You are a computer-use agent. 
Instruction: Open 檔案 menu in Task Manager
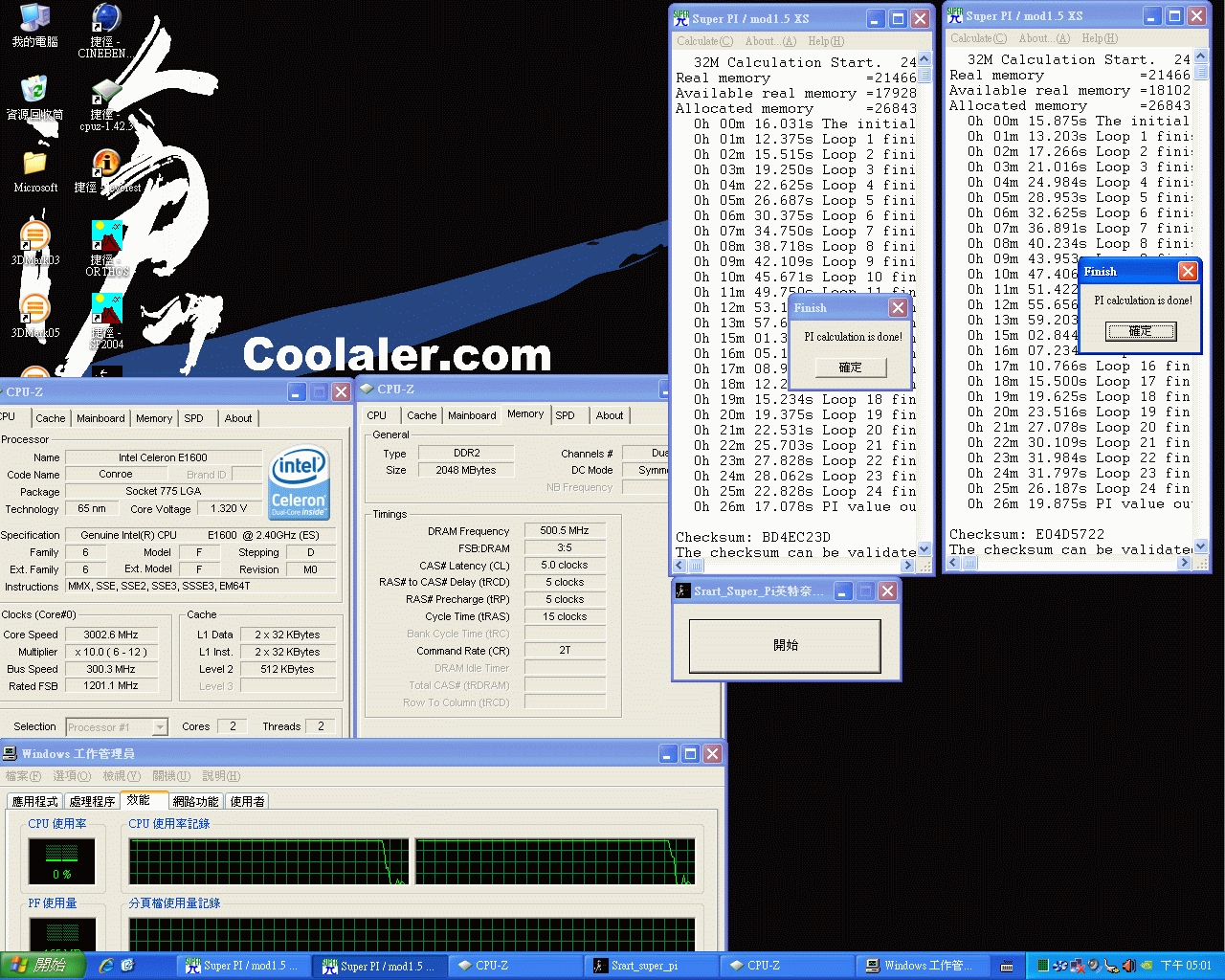pyautogui.click(x=23, y=776)
